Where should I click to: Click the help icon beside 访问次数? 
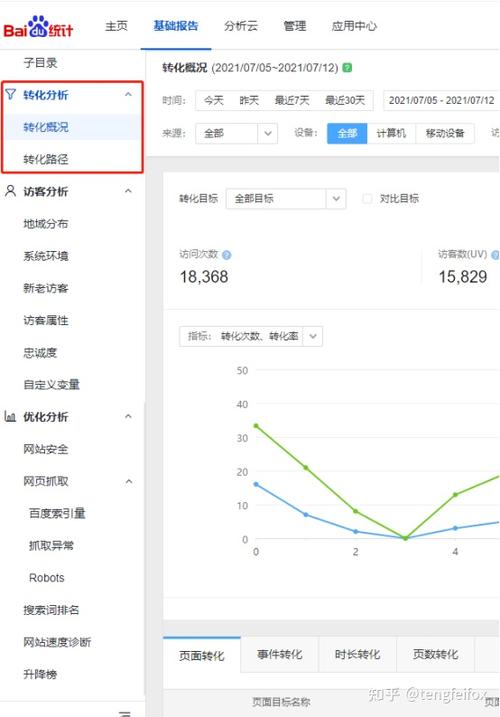click(226, 255)
